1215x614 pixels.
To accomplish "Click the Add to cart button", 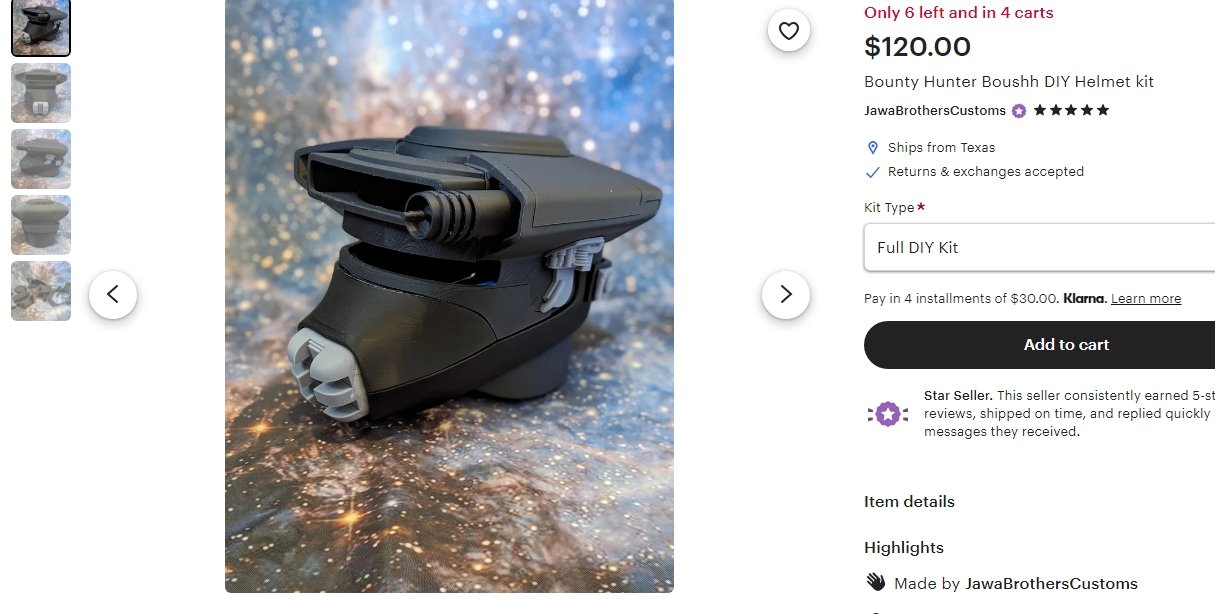I will (1039, 344).
